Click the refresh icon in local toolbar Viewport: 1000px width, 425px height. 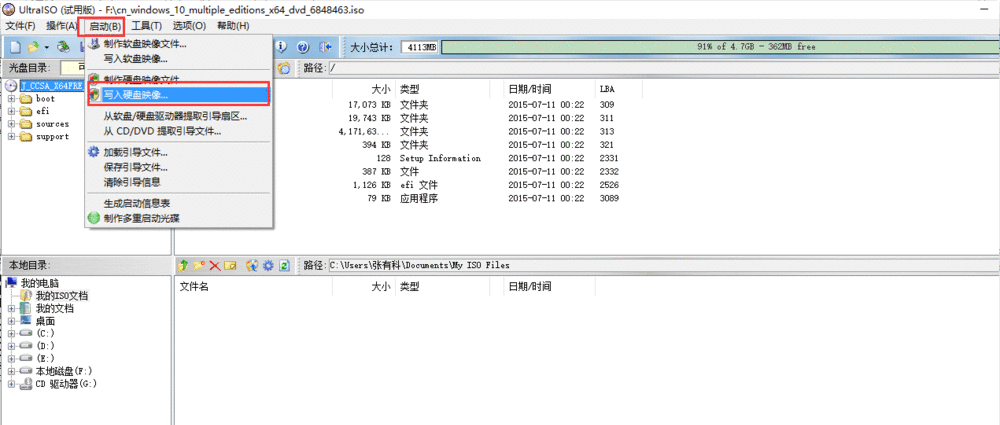(284, 265)
